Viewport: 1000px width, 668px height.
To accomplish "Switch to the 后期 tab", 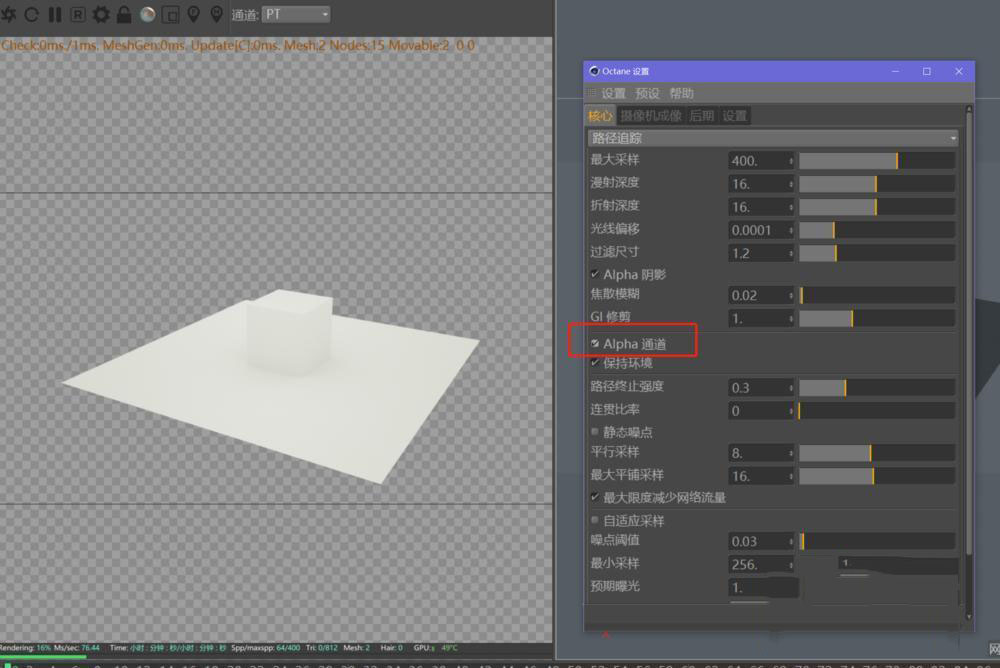I will (702, 115).
